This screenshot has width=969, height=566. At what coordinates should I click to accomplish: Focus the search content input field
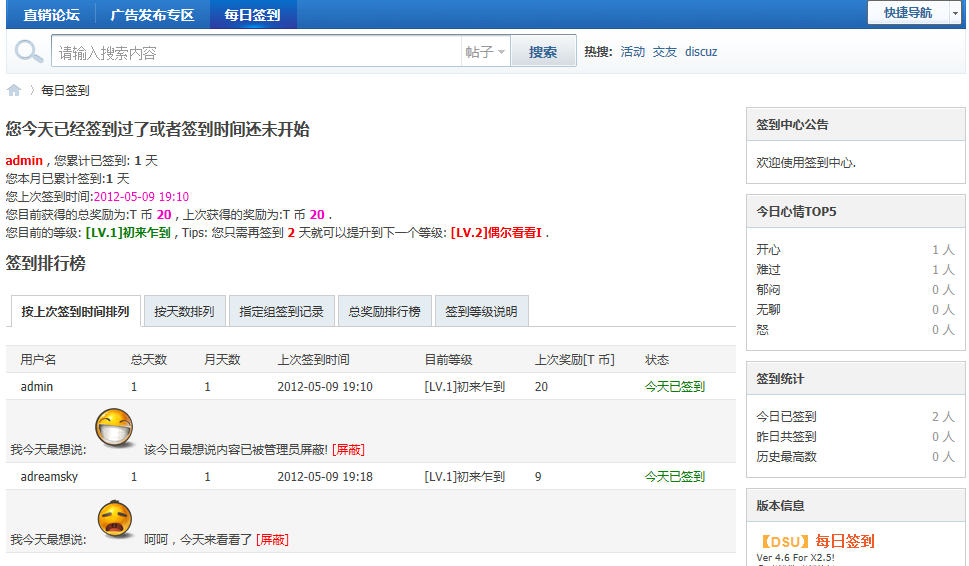256,52
